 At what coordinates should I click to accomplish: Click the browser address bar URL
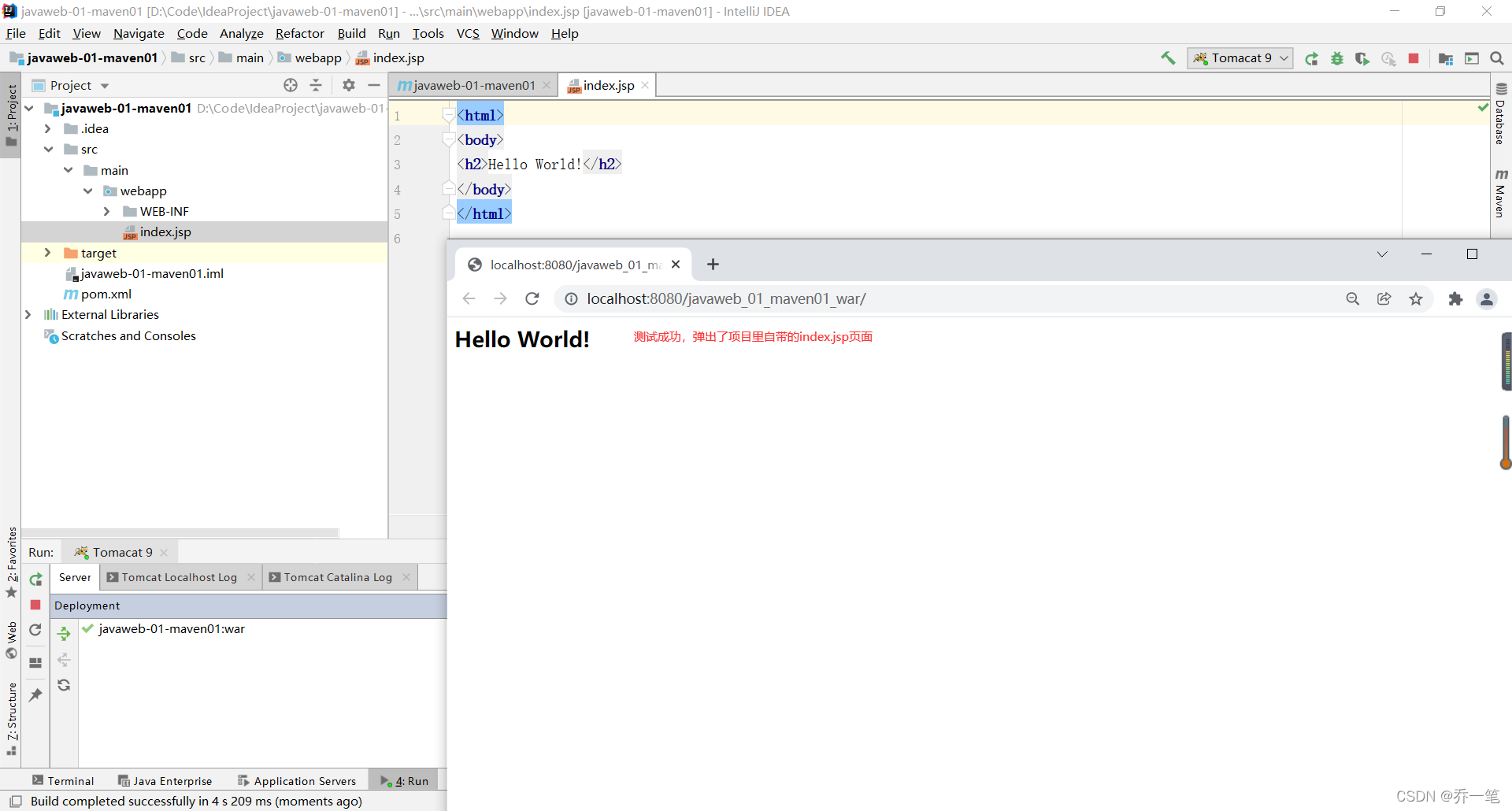(726, 299)
